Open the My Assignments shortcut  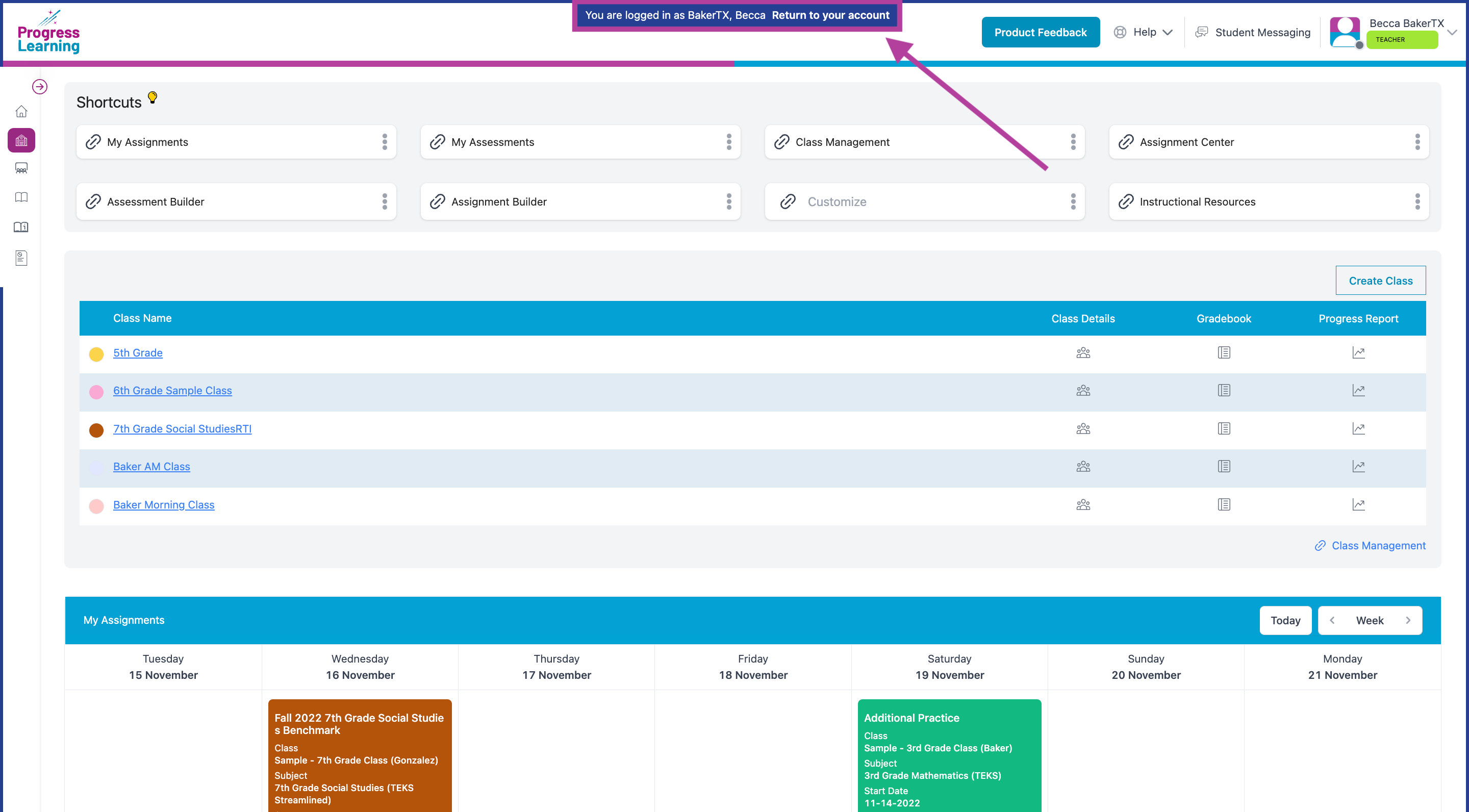pyautogui.click(x=236, y=142)
